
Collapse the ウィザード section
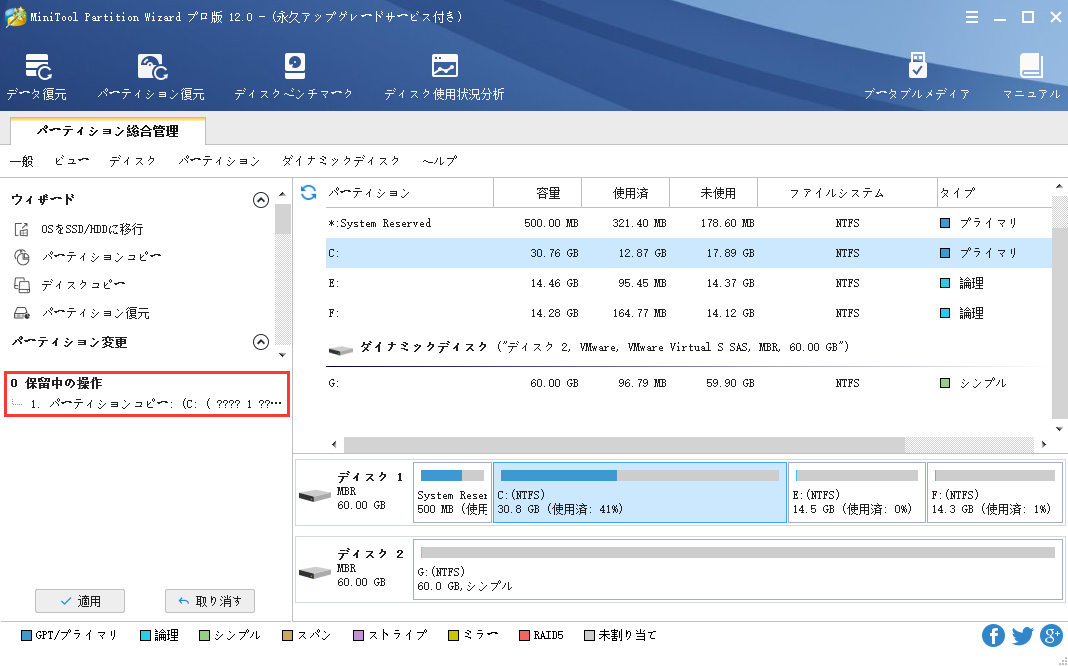(261, 200)
